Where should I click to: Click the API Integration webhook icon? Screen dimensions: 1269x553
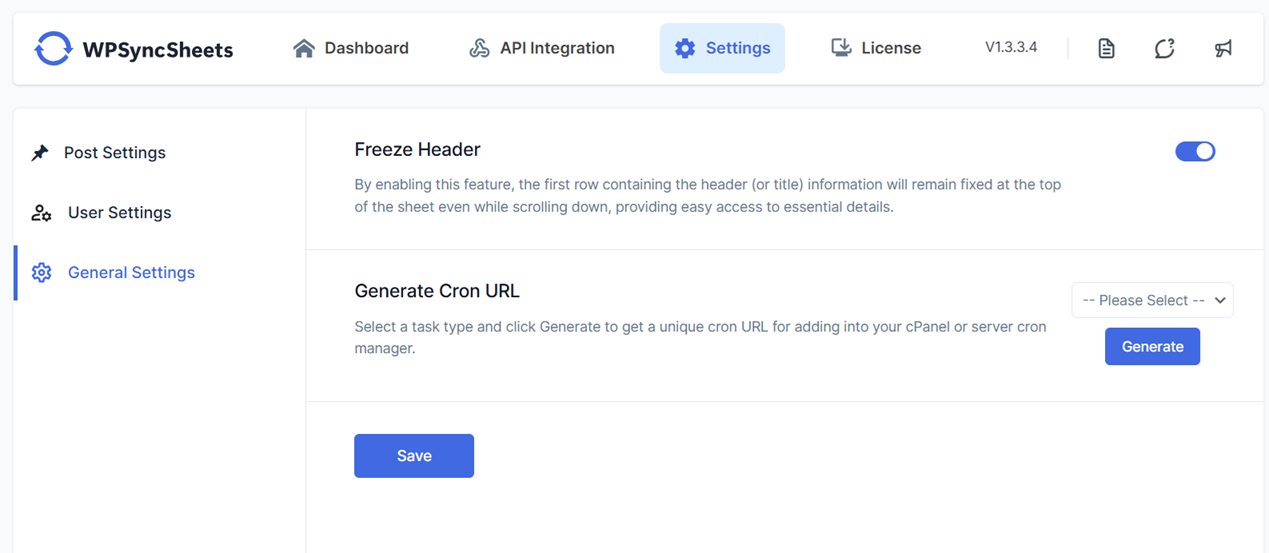tap(479, 48)
